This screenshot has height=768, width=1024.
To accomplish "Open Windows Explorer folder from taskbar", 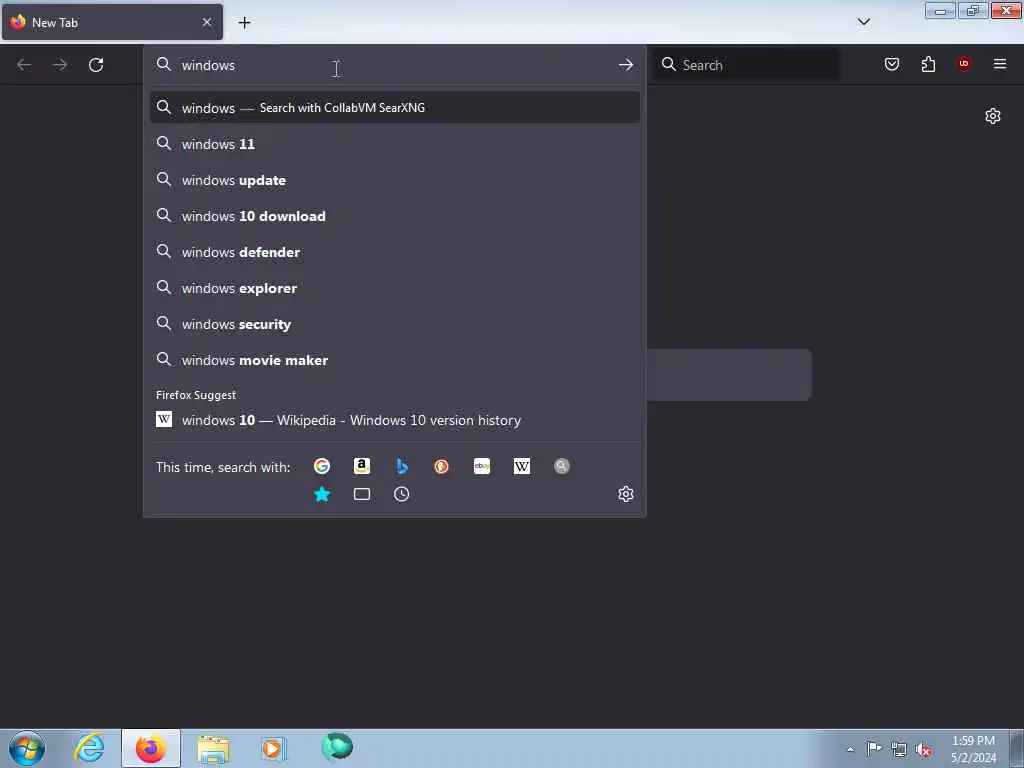I will pyautogui.click(x=213, y=749).
